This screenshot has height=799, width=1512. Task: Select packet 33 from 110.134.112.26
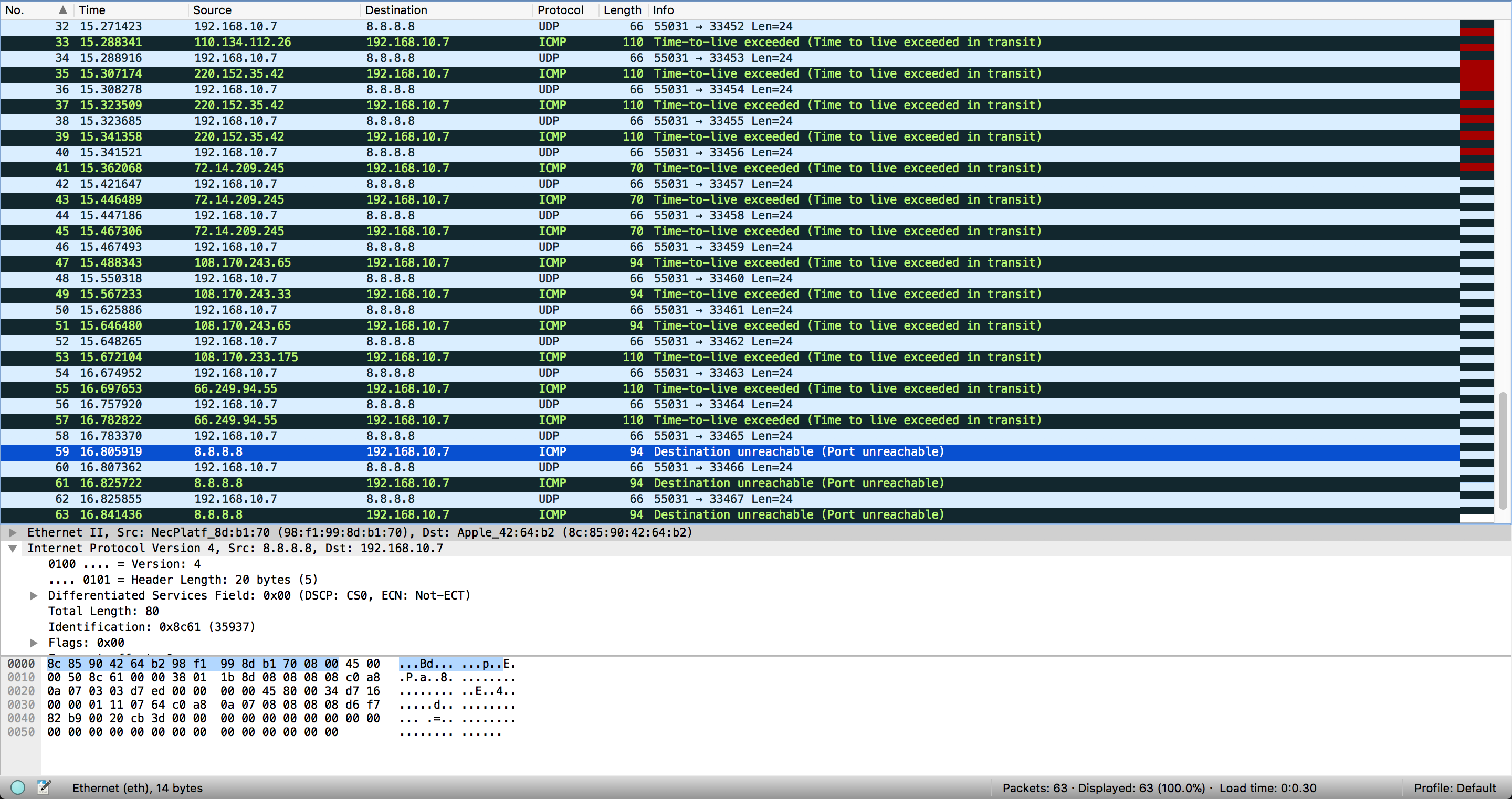(730, 43)
